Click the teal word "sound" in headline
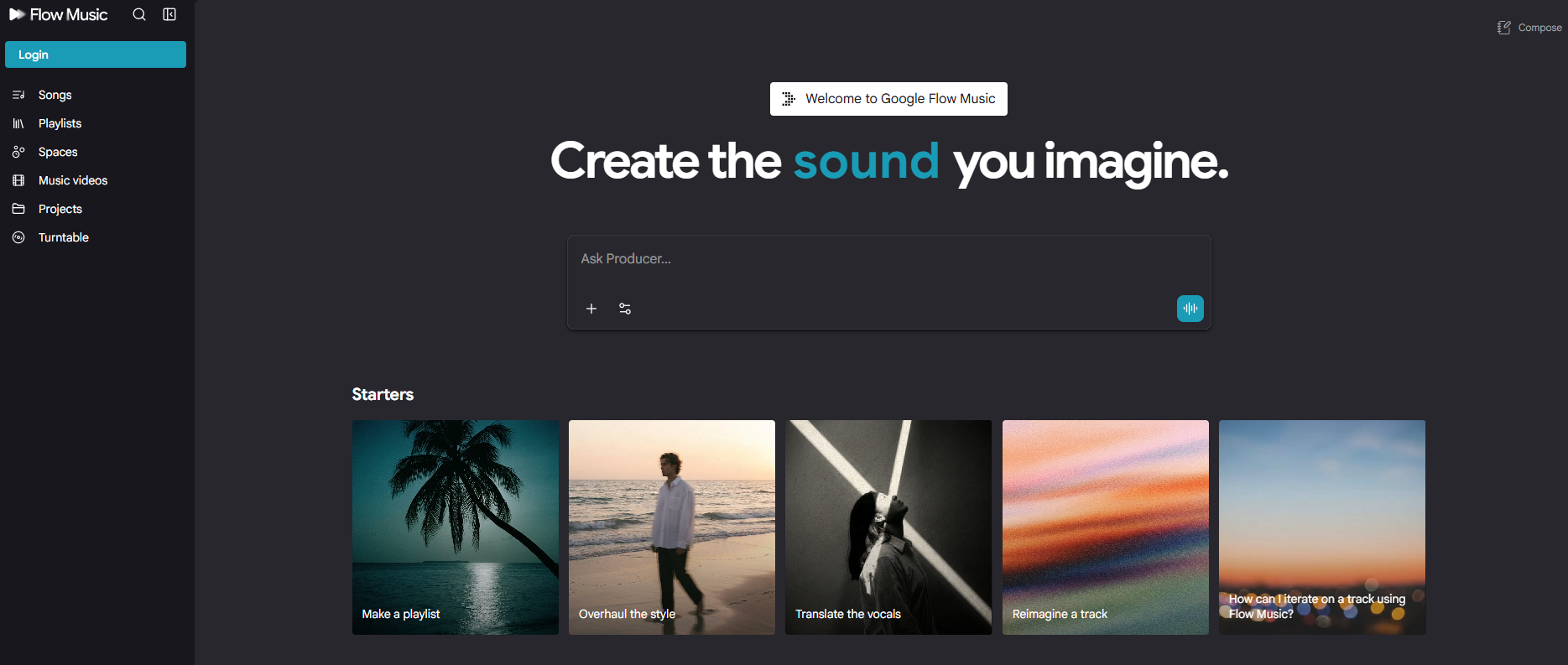Image resolution: width=1568 pixels, height=665 pixels. pos(866,161)
